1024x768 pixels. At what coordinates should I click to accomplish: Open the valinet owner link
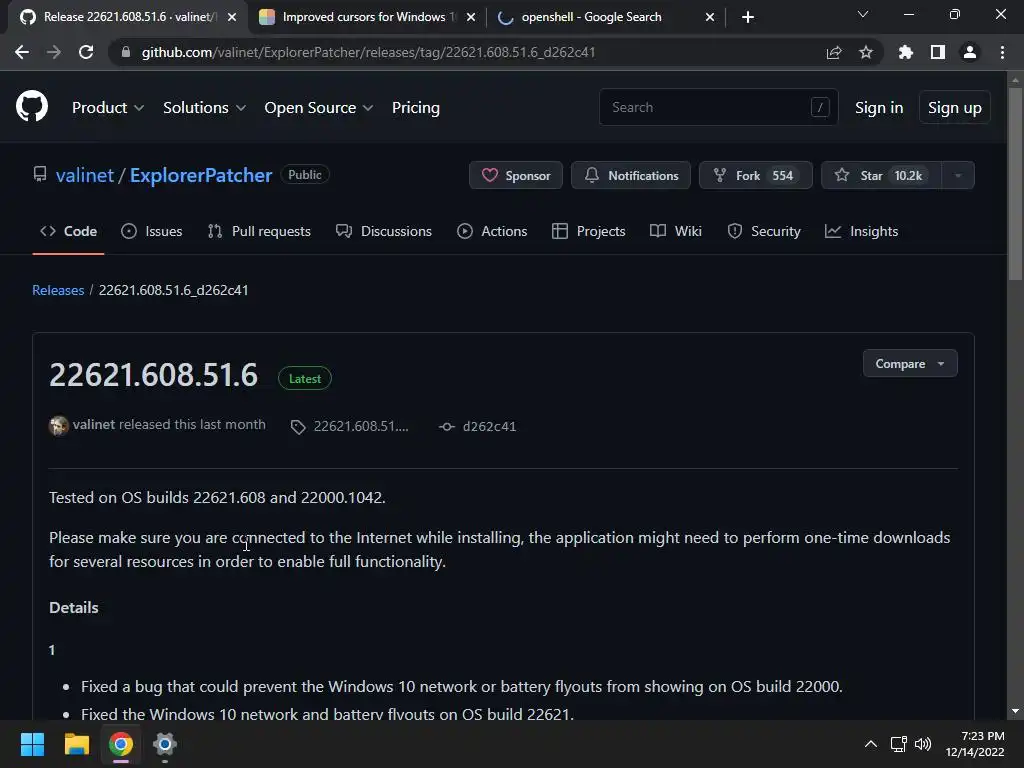tap(85, 175)
